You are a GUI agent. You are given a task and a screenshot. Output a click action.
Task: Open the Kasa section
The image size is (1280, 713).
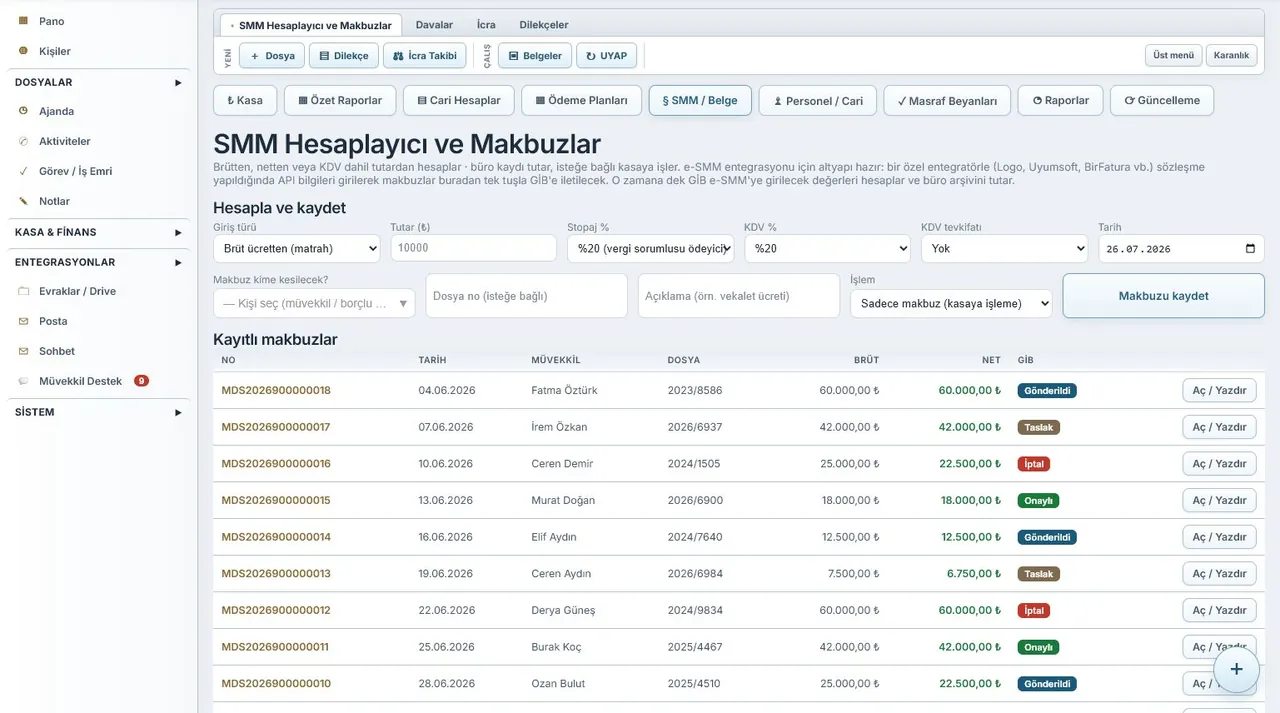pos(245,100)
